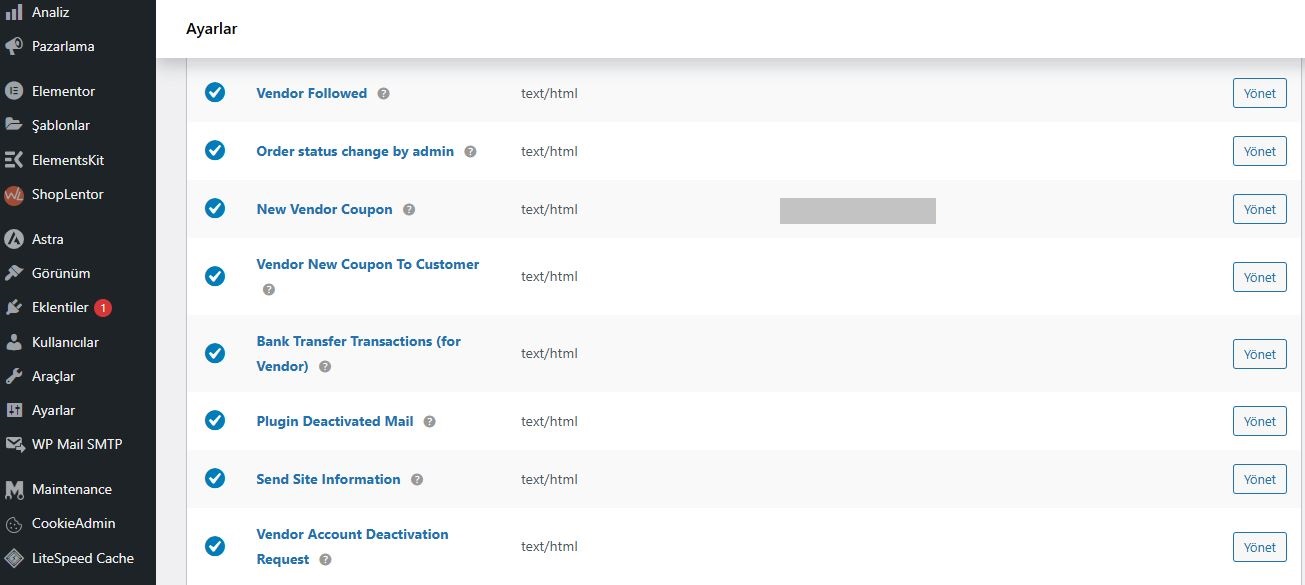Open the Vendor New Coupon To Customer link

tap(367, 265)
